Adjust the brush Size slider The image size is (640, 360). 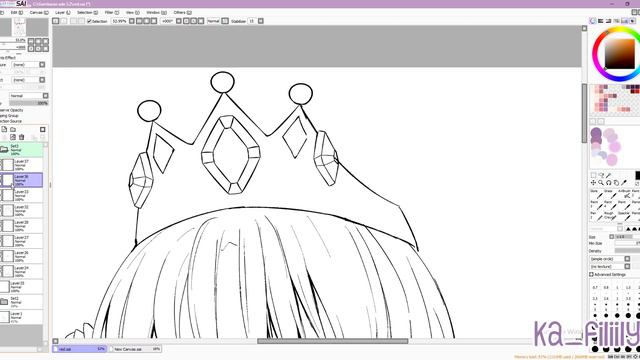(x=627, y=237)
